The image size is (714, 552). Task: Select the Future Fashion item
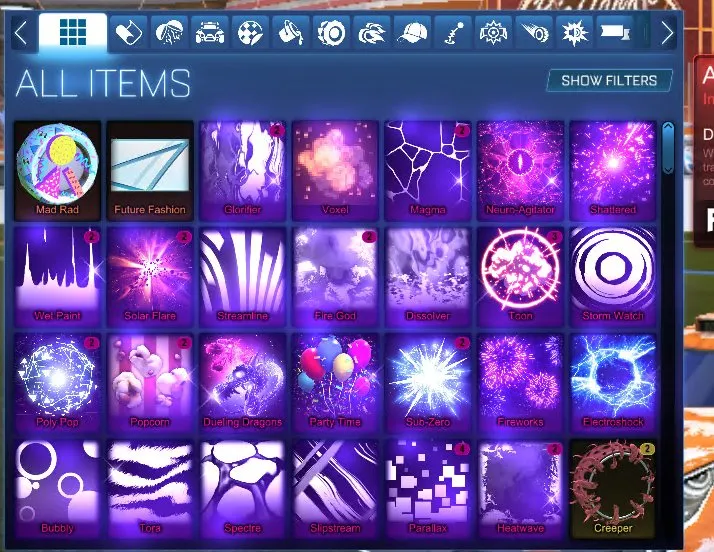tap(150, 171)
